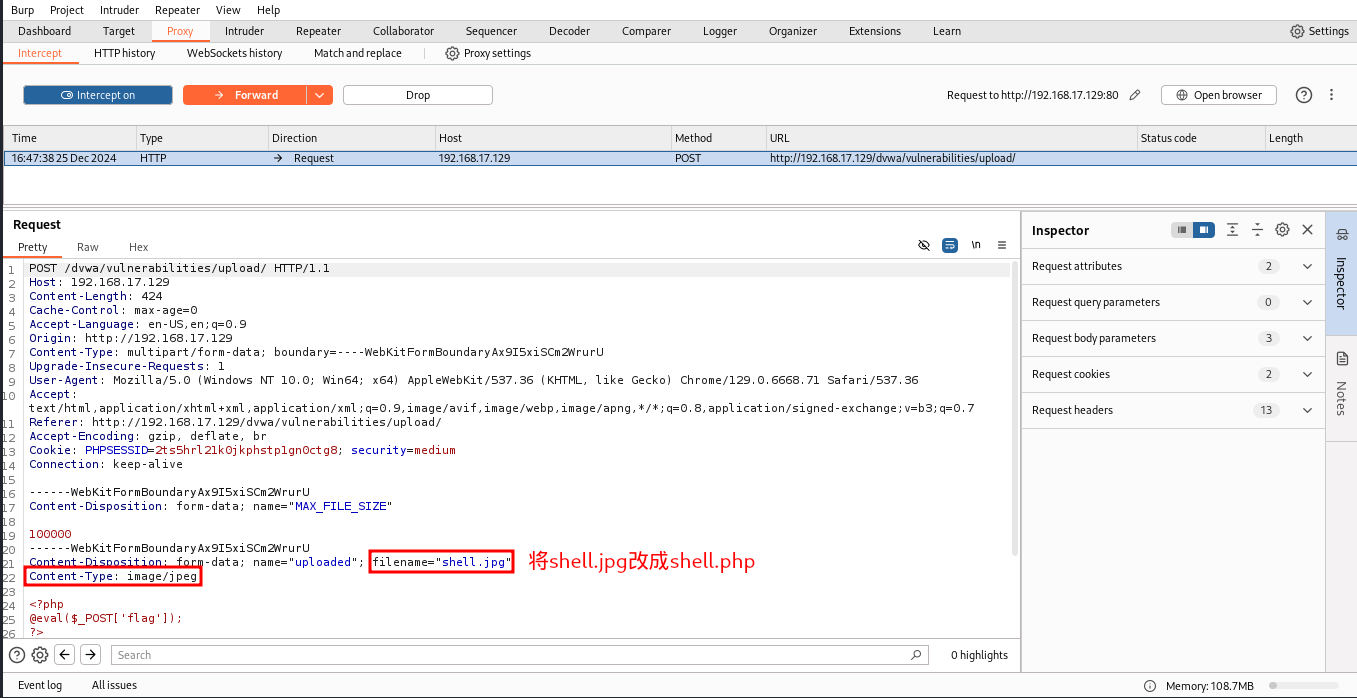Click the filename="shell.jpg" text in request
Screen dimensions: 1357x698
tap(441, 562)
